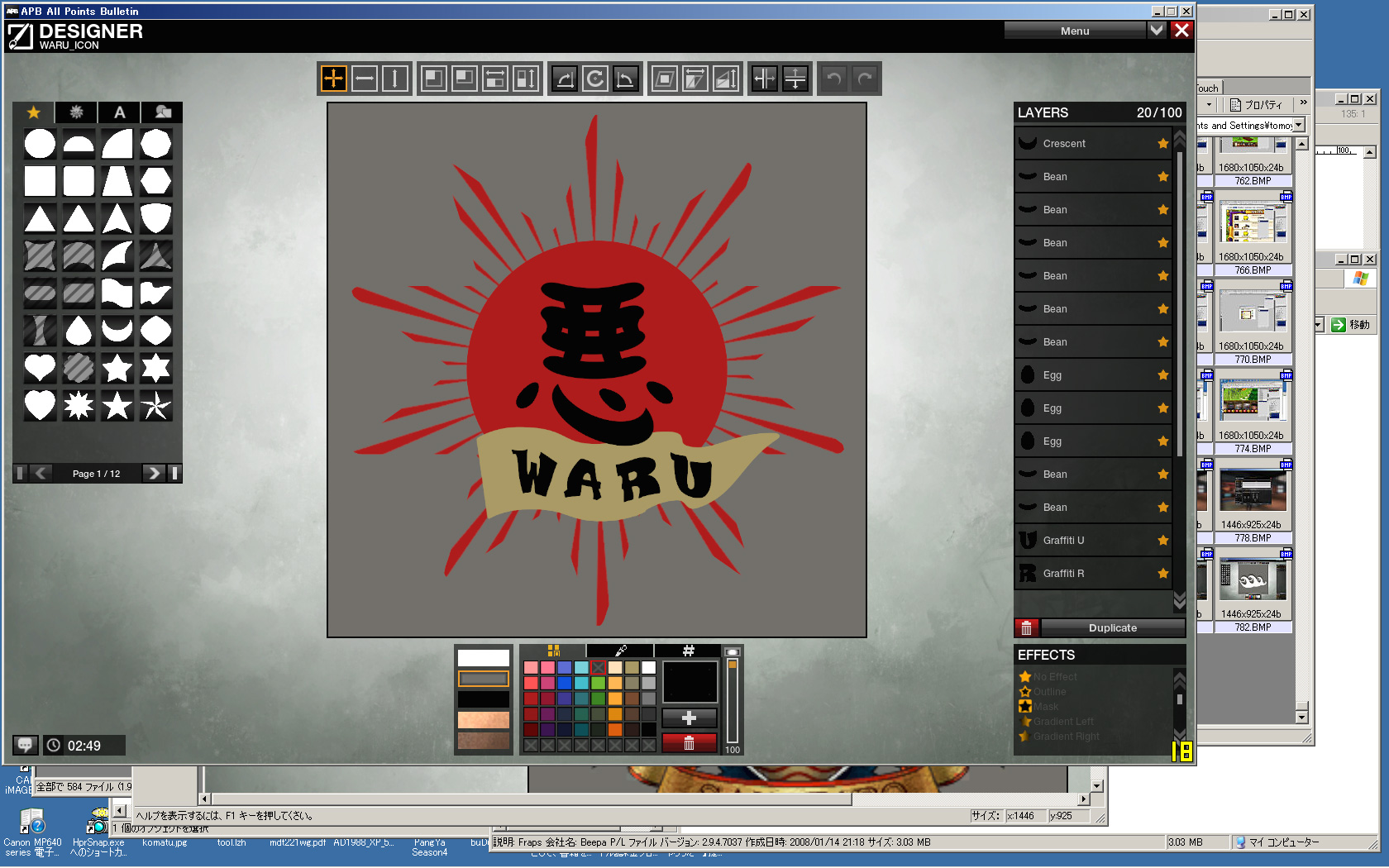
Task: Expand toolbar overflow chevron beside プロパティ
Action: point(1303,103)
